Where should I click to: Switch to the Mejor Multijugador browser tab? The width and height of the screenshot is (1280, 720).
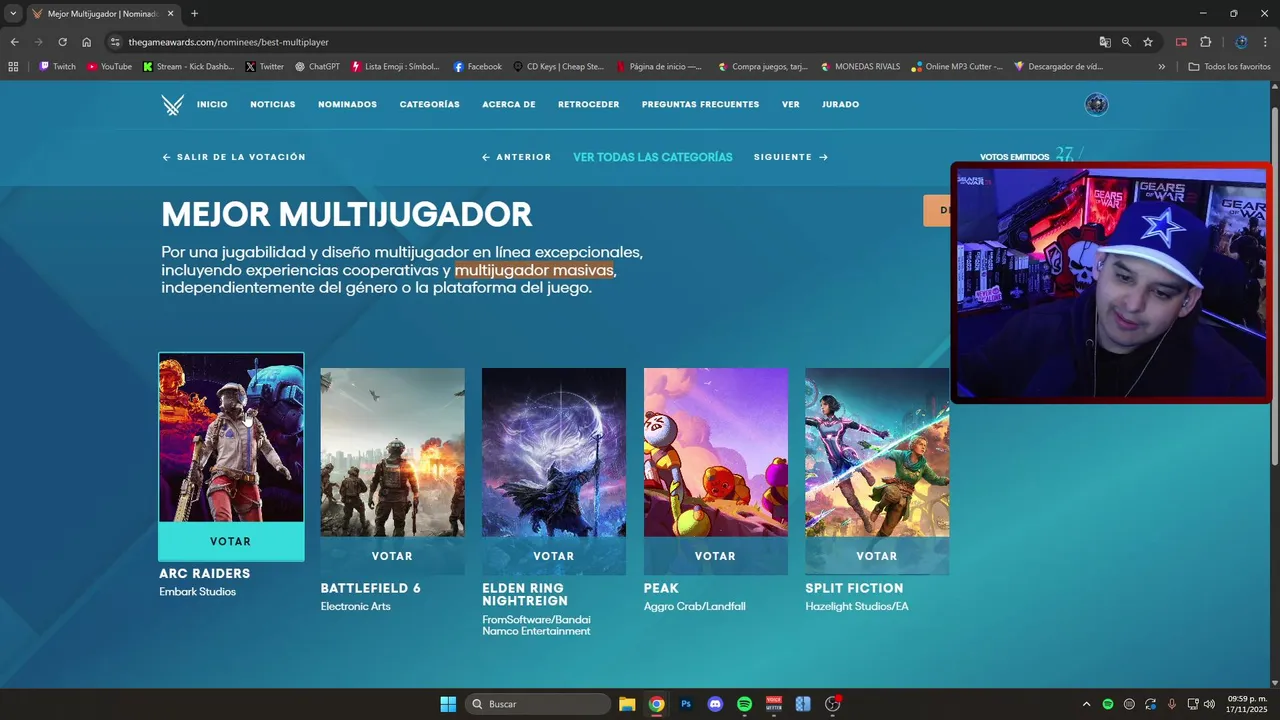tap(102, 14)
